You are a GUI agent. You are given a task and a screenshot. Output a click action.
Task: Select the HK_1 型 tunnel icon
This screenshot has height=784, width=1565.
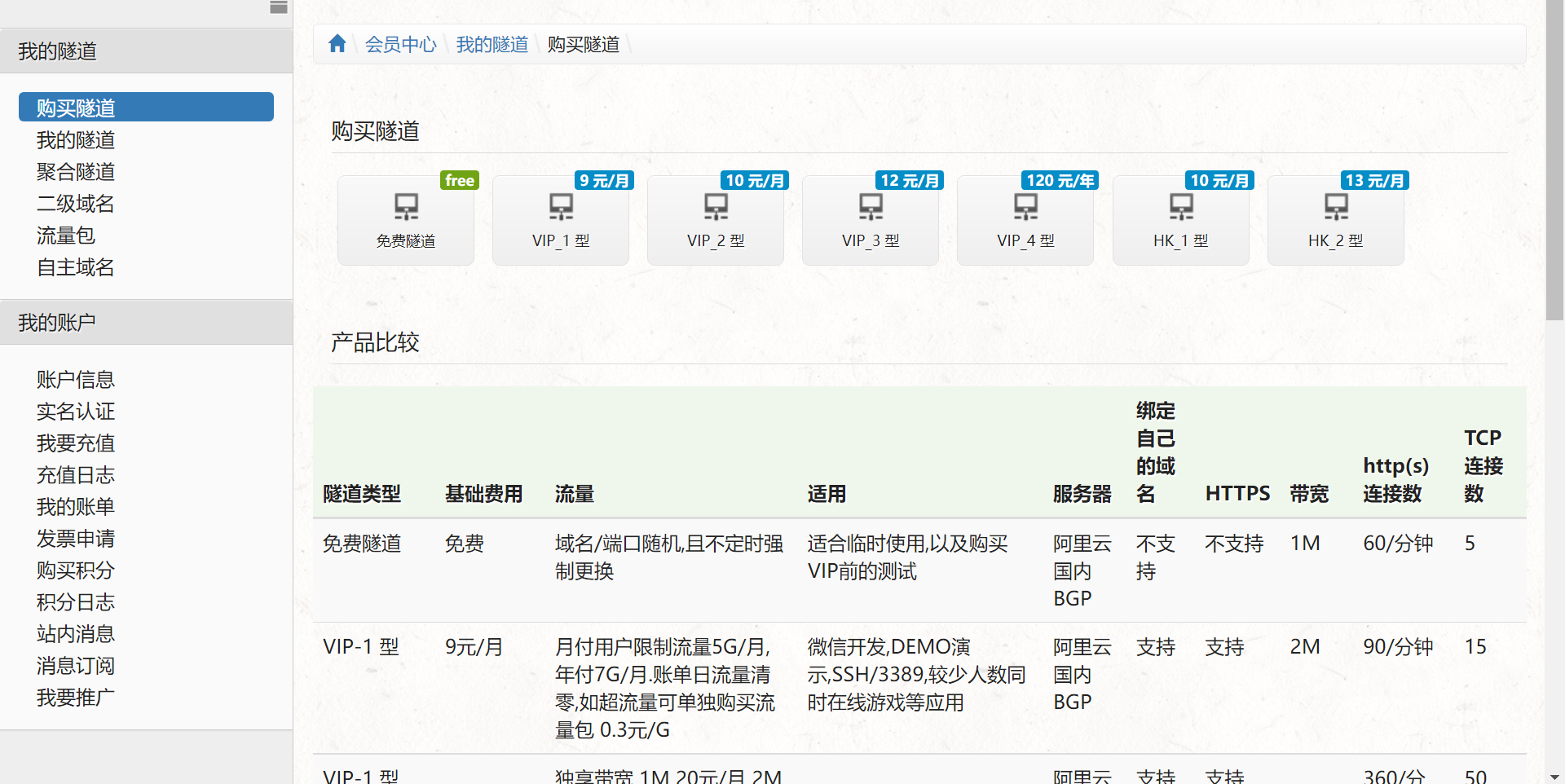tap(1181, 220)
